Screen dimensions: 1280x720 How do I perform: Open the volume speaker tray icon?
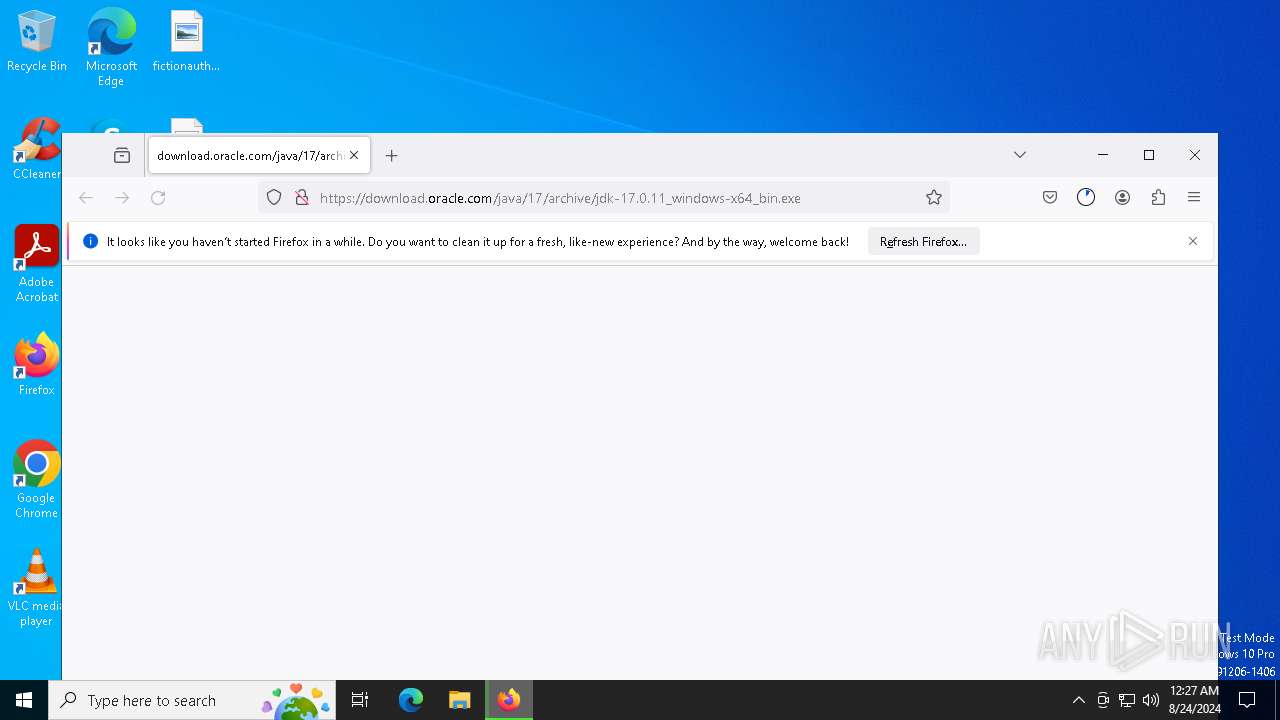click(1151, 700)
